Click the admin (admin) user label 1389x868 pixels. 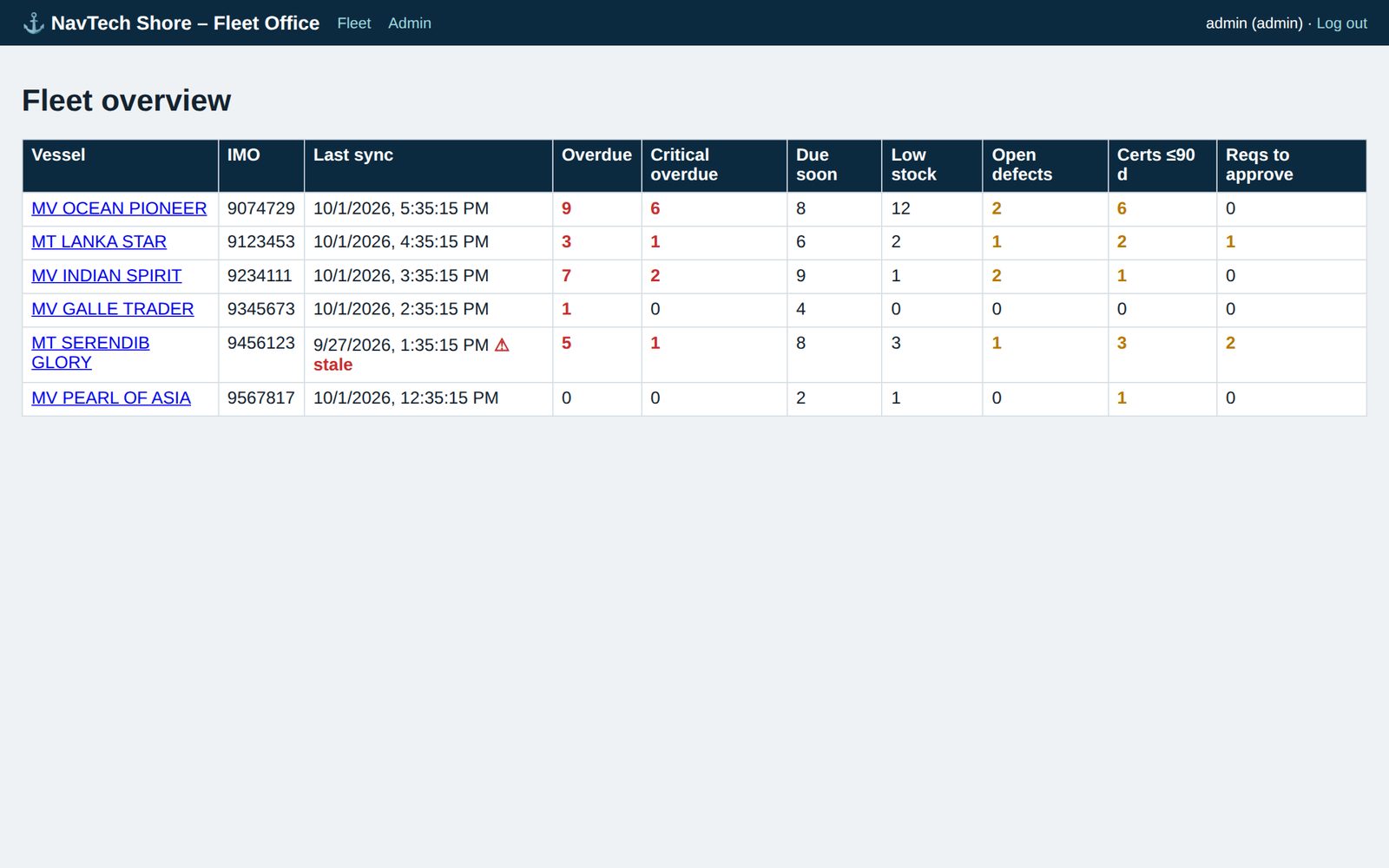point(1254,23)
